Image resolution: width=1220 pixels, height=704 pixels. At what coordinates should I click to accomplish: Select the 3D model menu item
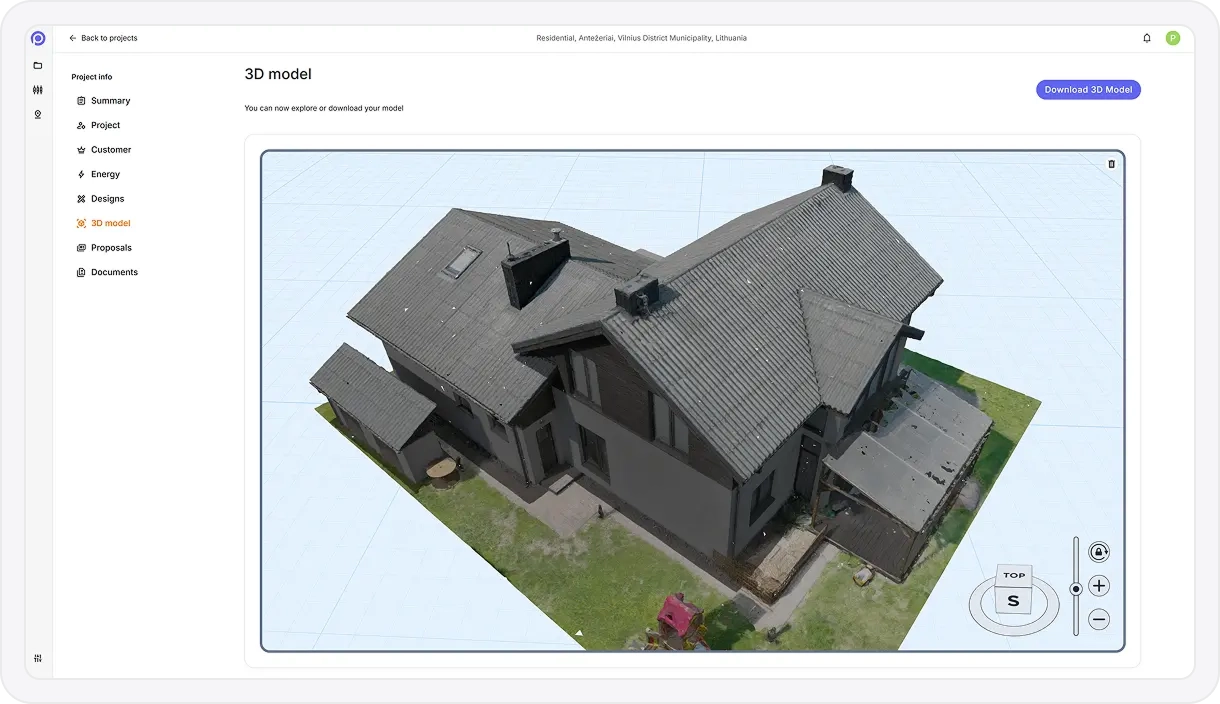coord(110,223)
